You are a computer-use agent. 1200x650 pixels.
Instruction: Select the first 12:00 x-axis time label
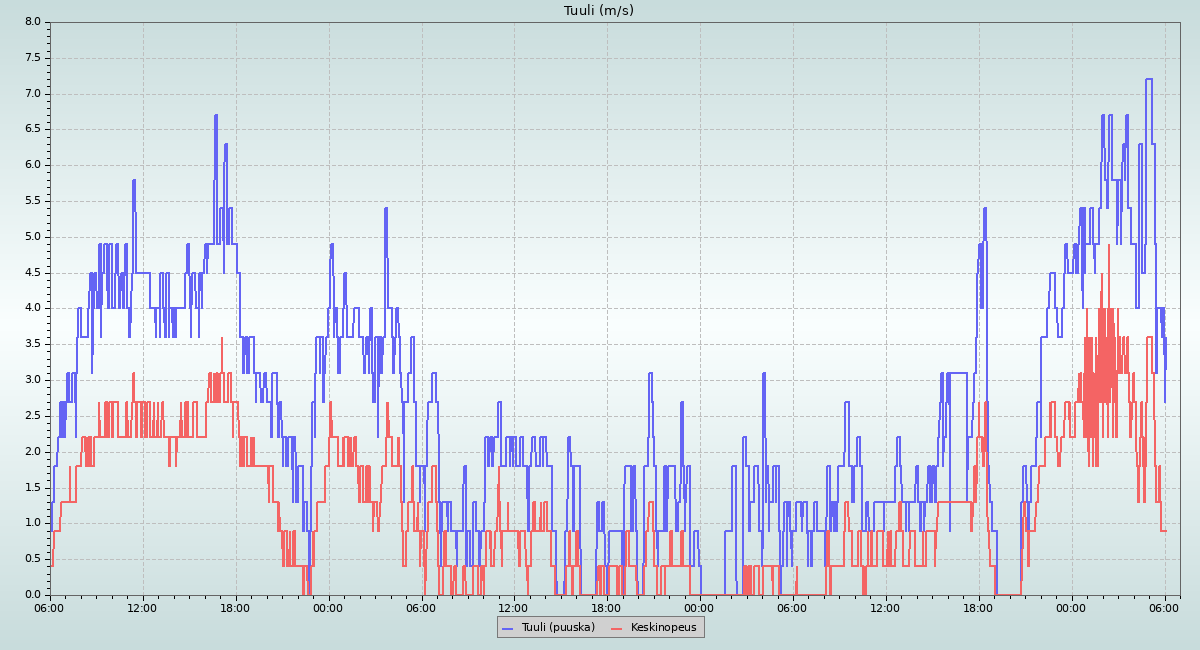pos(142,608)
